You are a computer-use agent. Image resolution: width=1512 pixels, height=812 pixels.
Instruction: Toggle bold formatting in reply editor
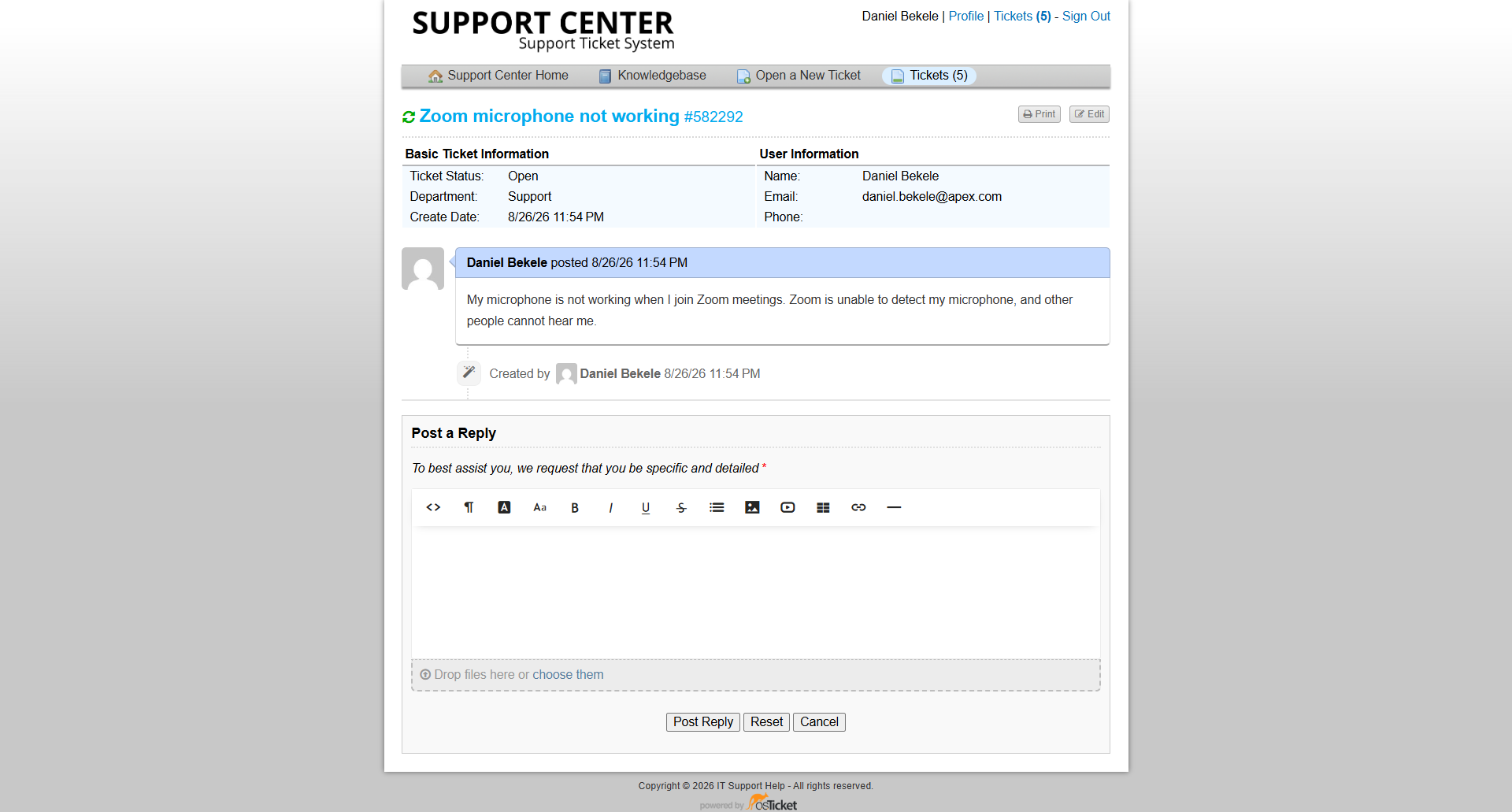[x=575, y=508]
